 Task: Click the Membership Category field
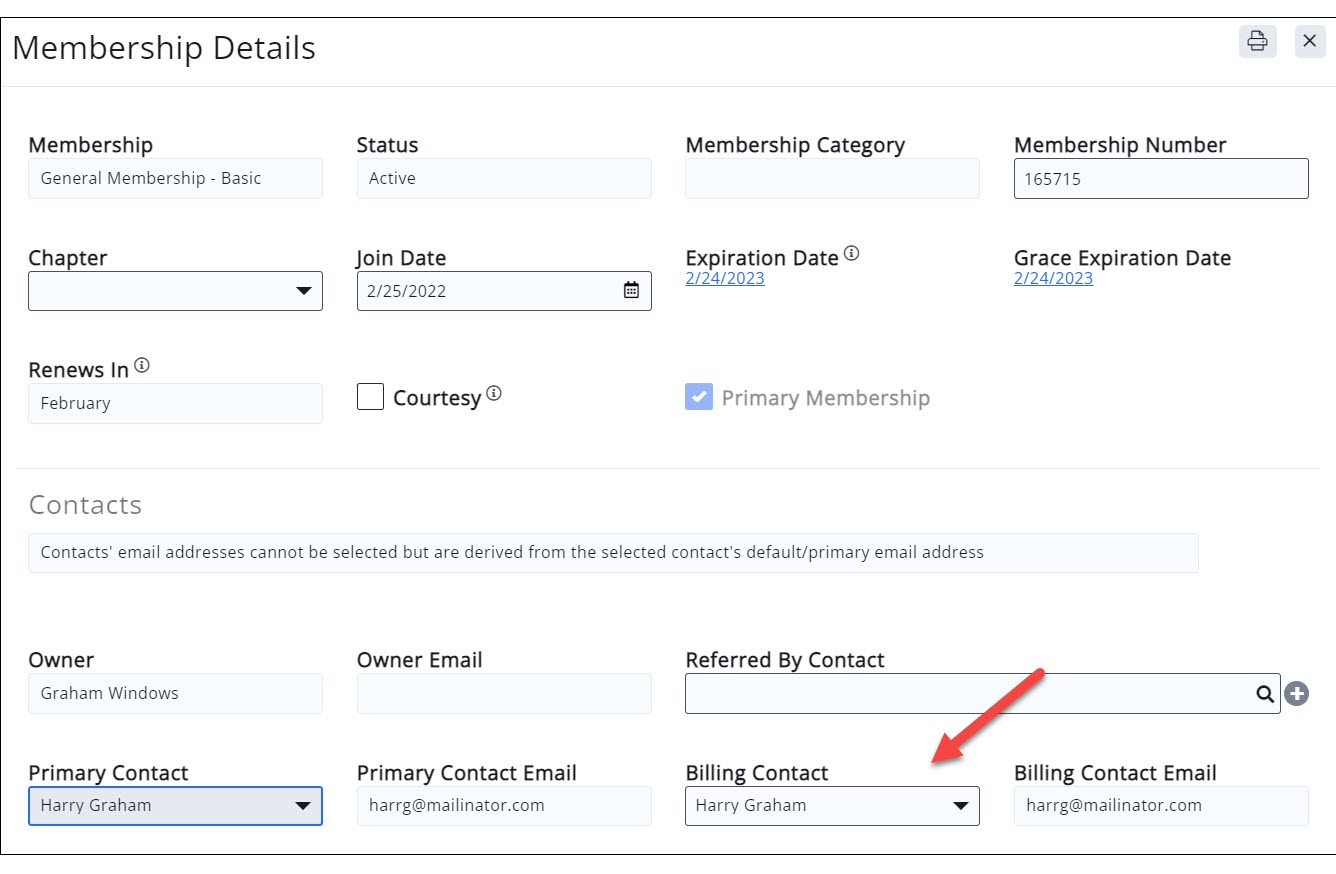tap(832, 179)
